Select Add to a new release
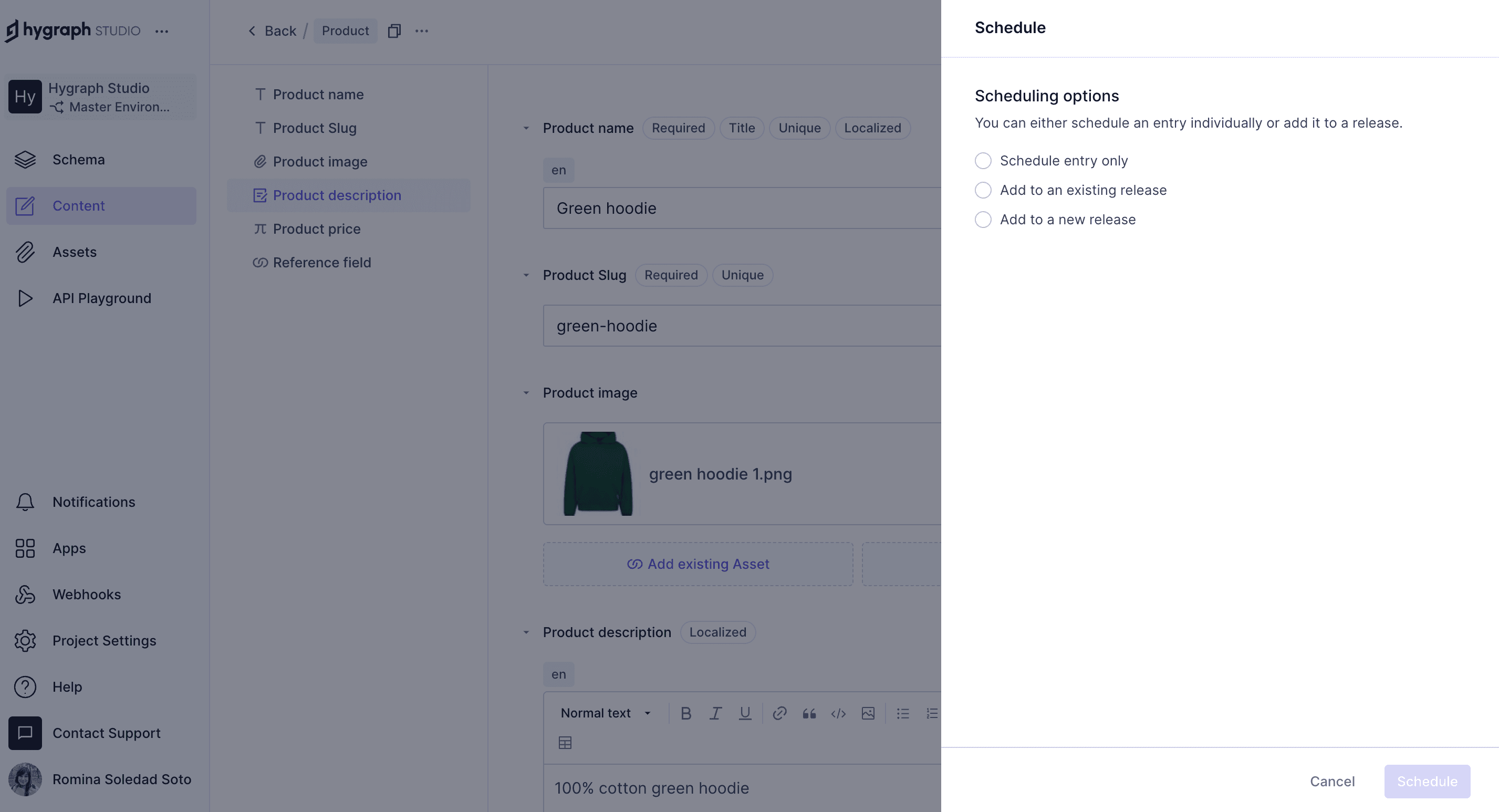 (x=983, y=220)
